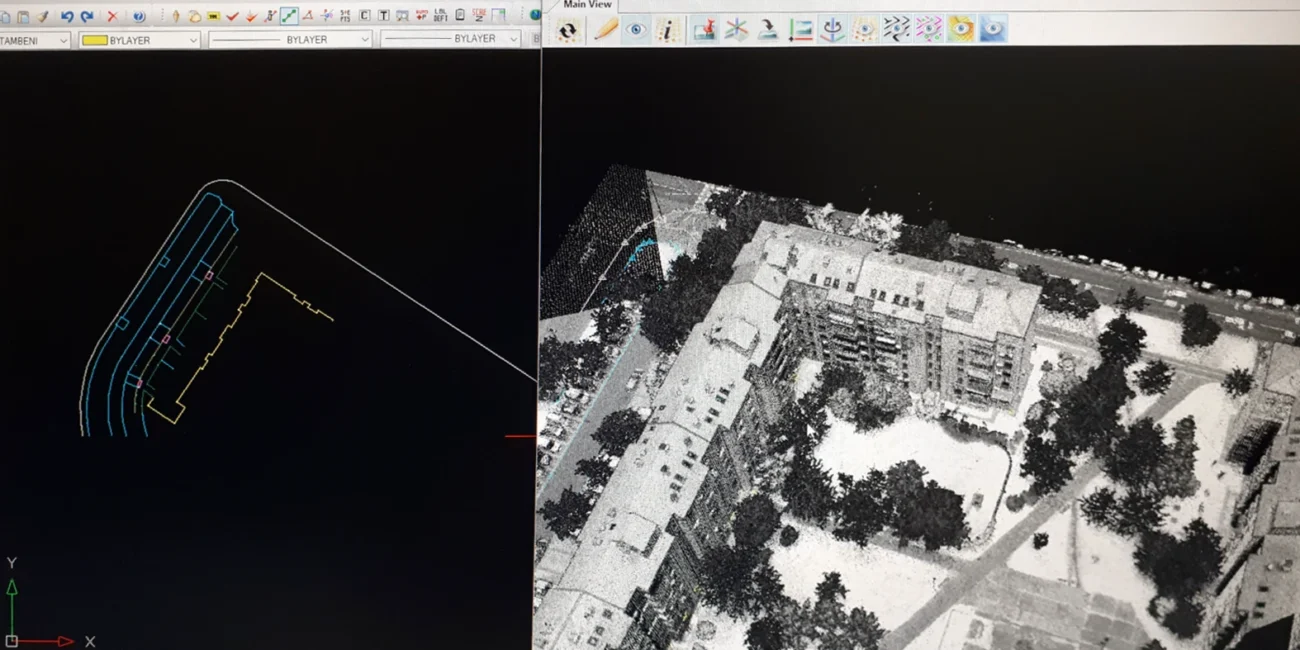
Task: Click the refresh point cloud icon
Action: (x=567, y=30)
